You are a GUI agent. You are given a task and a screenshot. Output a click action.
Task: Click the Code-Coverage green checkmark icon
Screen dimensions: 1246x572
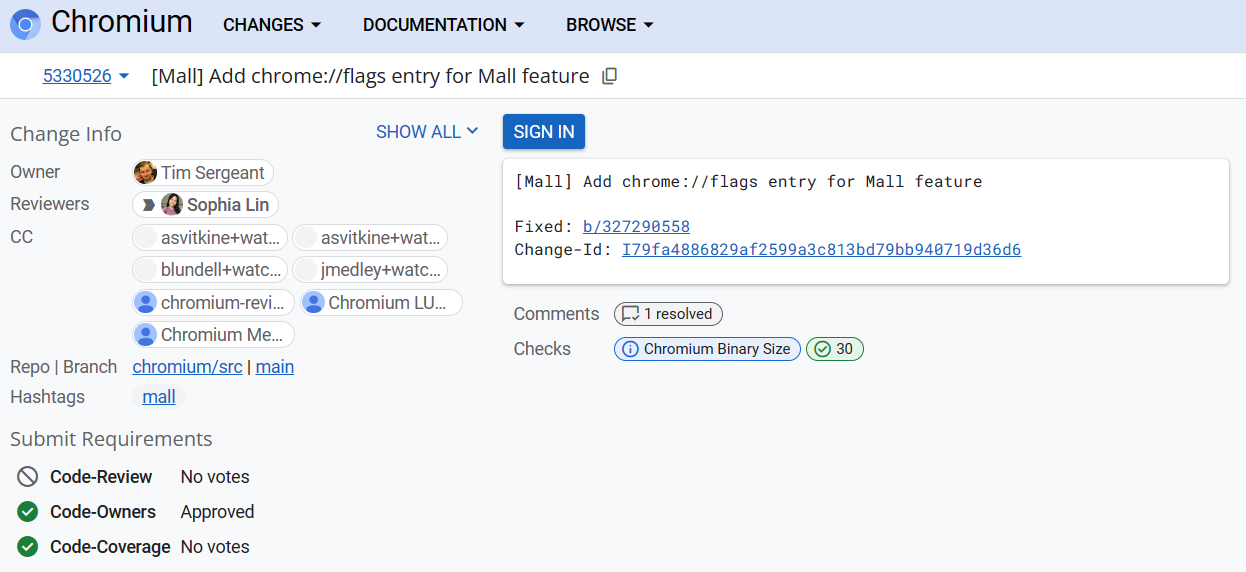point(28,547)
